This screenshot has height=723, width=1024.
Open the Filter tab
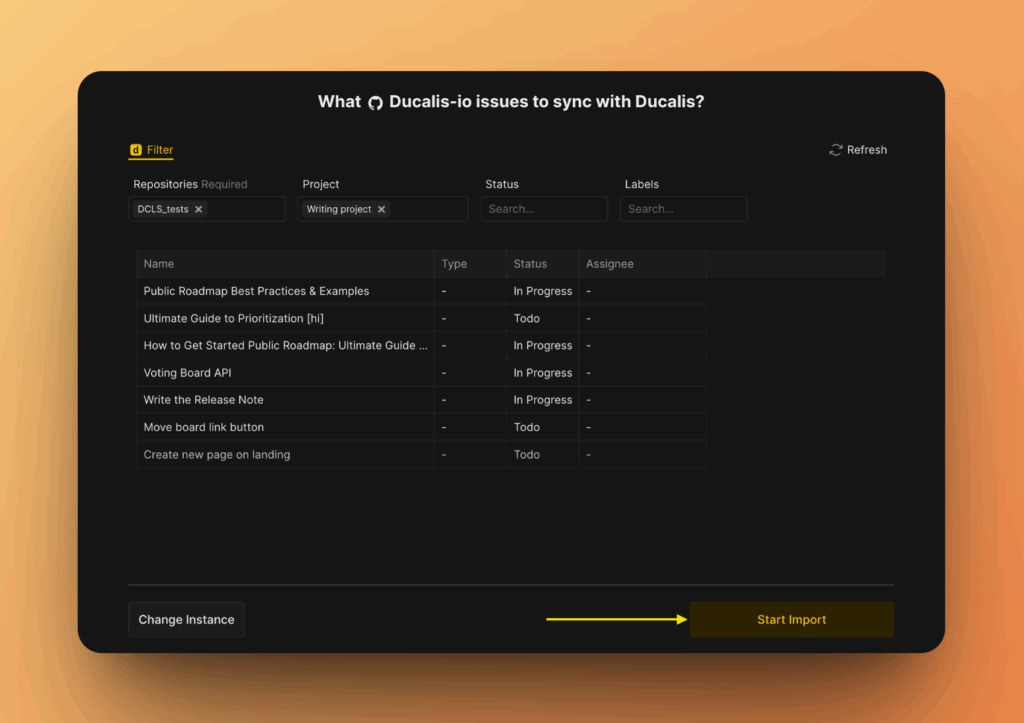click(160, 150)
